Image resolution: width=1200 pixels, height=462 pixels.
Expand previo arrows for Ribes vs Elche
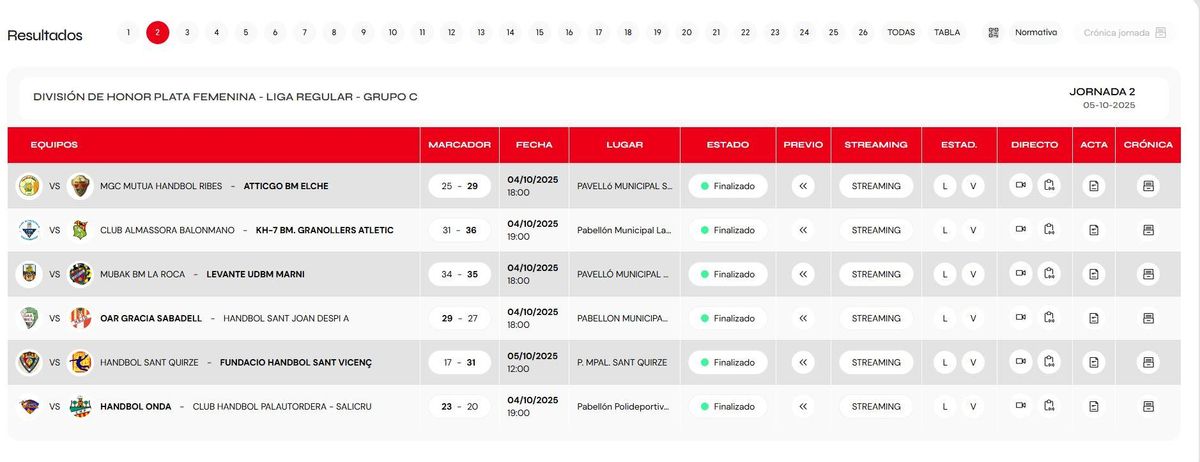click(x=803, y=186)
